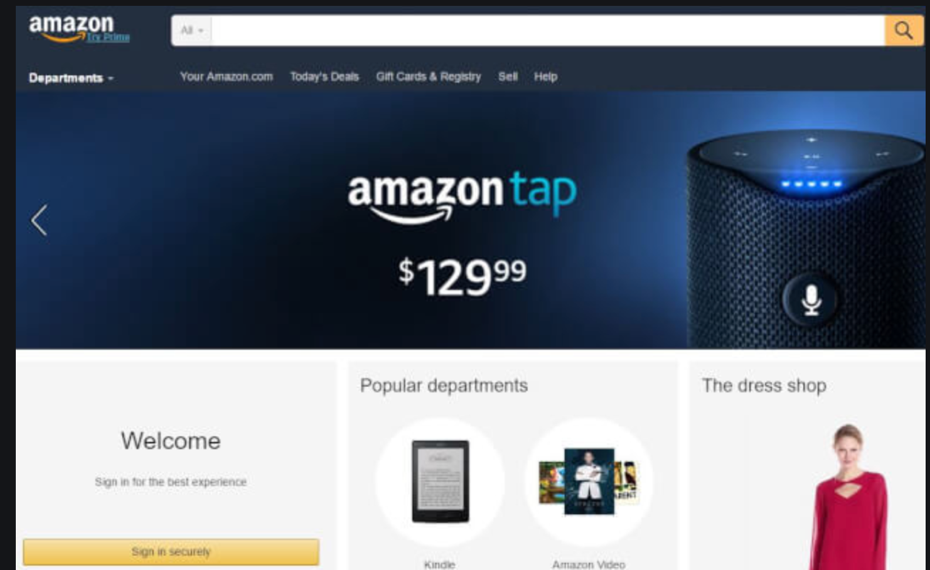Click the Amazon Tap logo in banner
The width and height of the screenshot is (930, 570).
[x=461, y=196]
